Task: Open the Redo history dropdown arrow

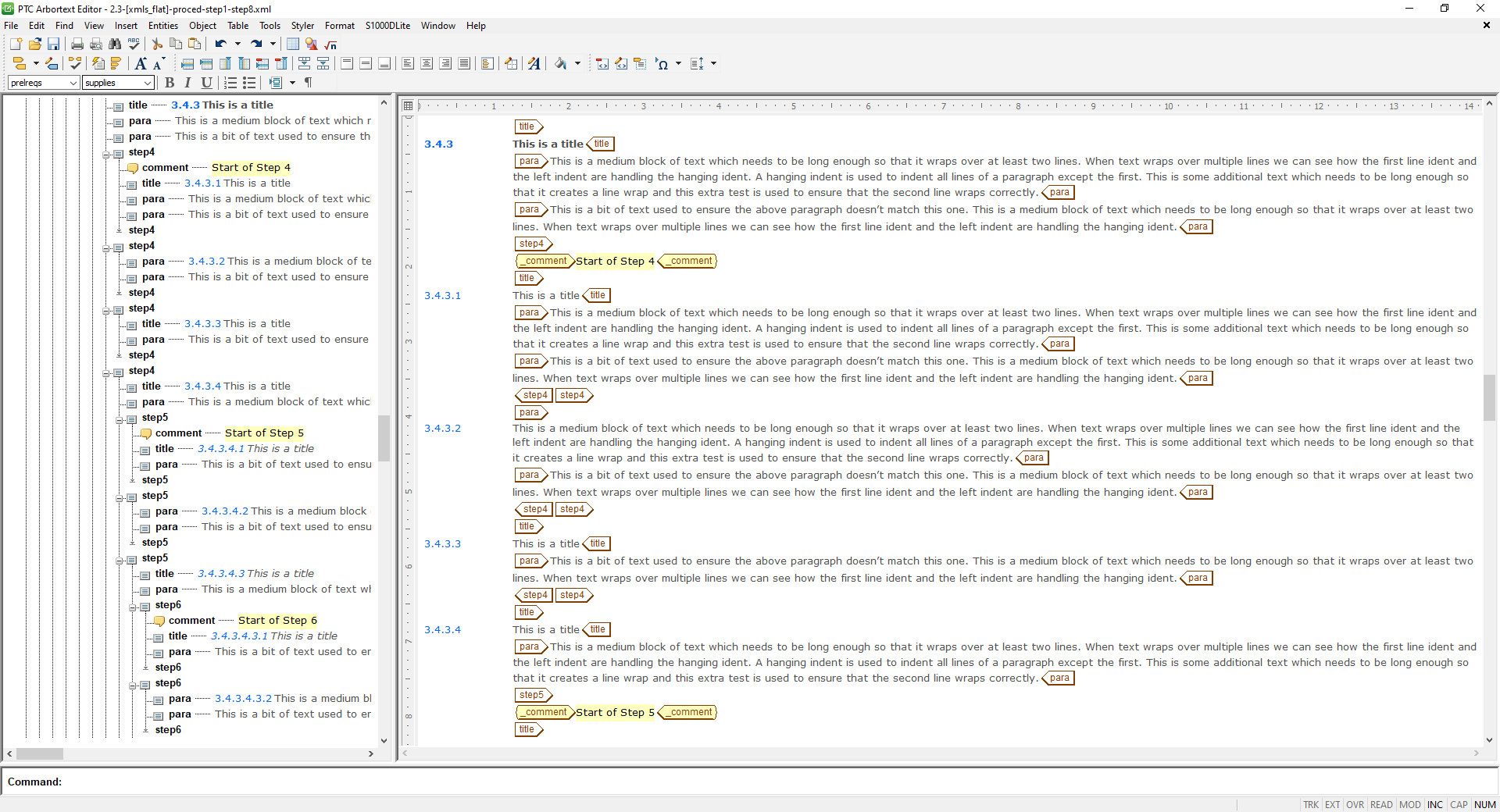Action: 273,45
